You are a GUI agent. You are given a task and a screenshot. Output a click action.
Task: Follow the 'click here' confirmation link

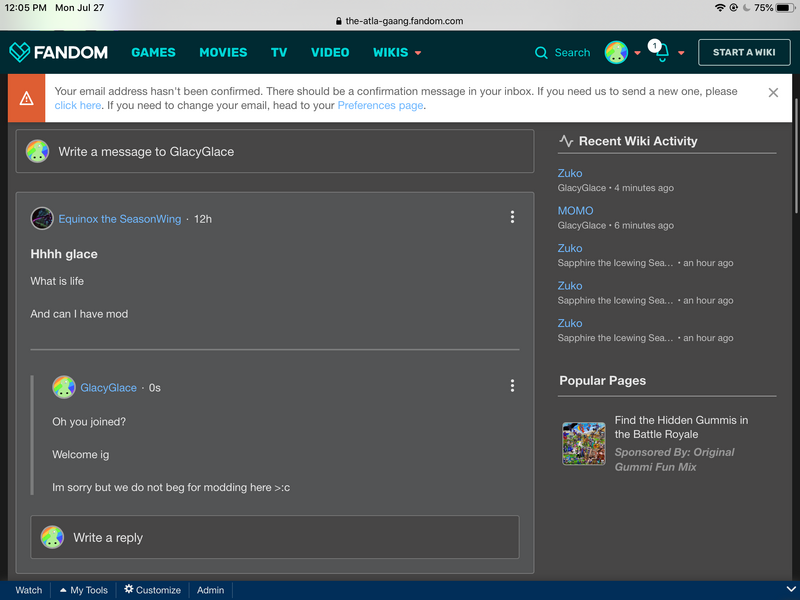click(77, 105)
